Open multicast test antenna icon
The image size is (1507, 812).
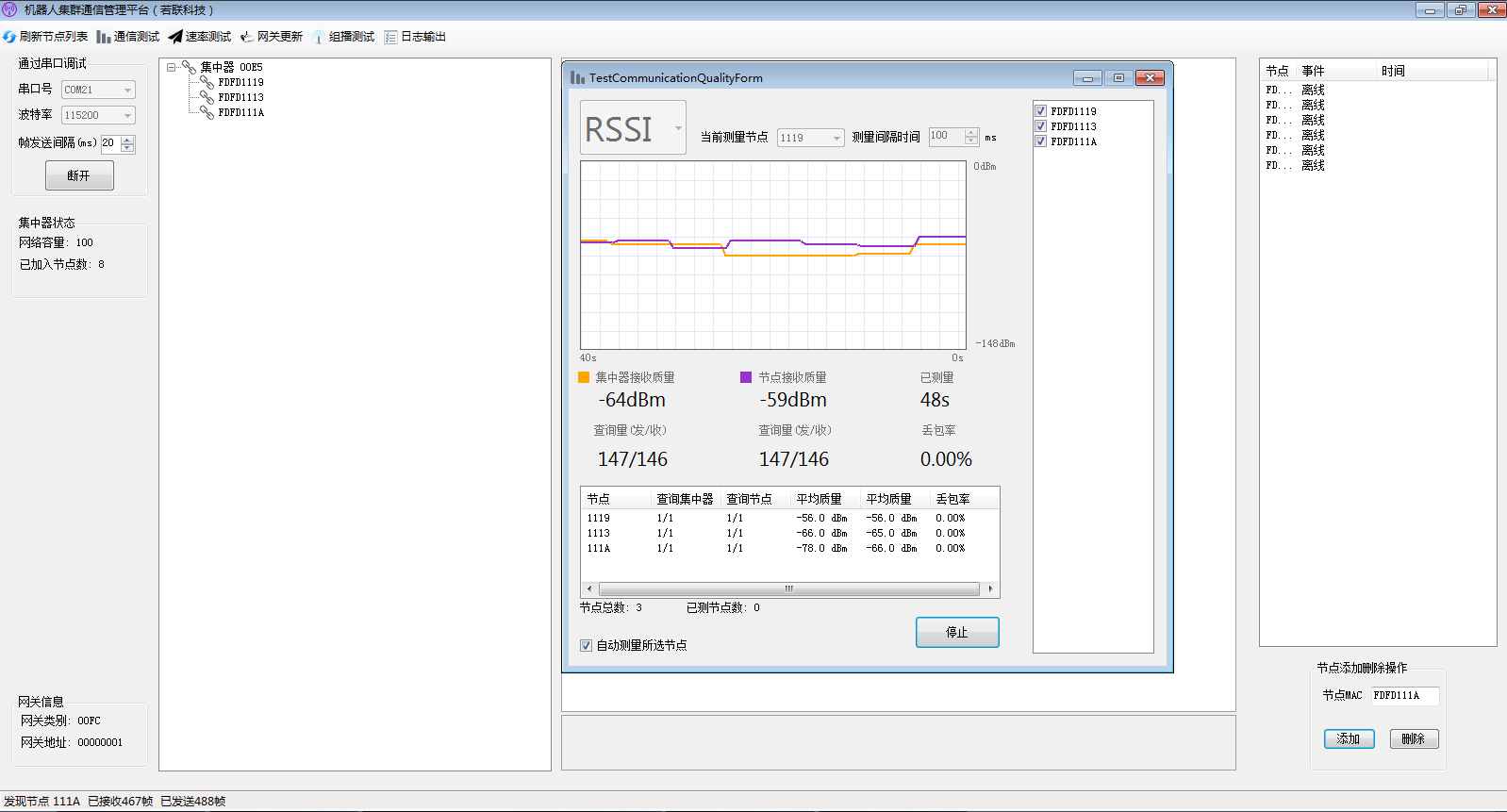coord(319,37)
